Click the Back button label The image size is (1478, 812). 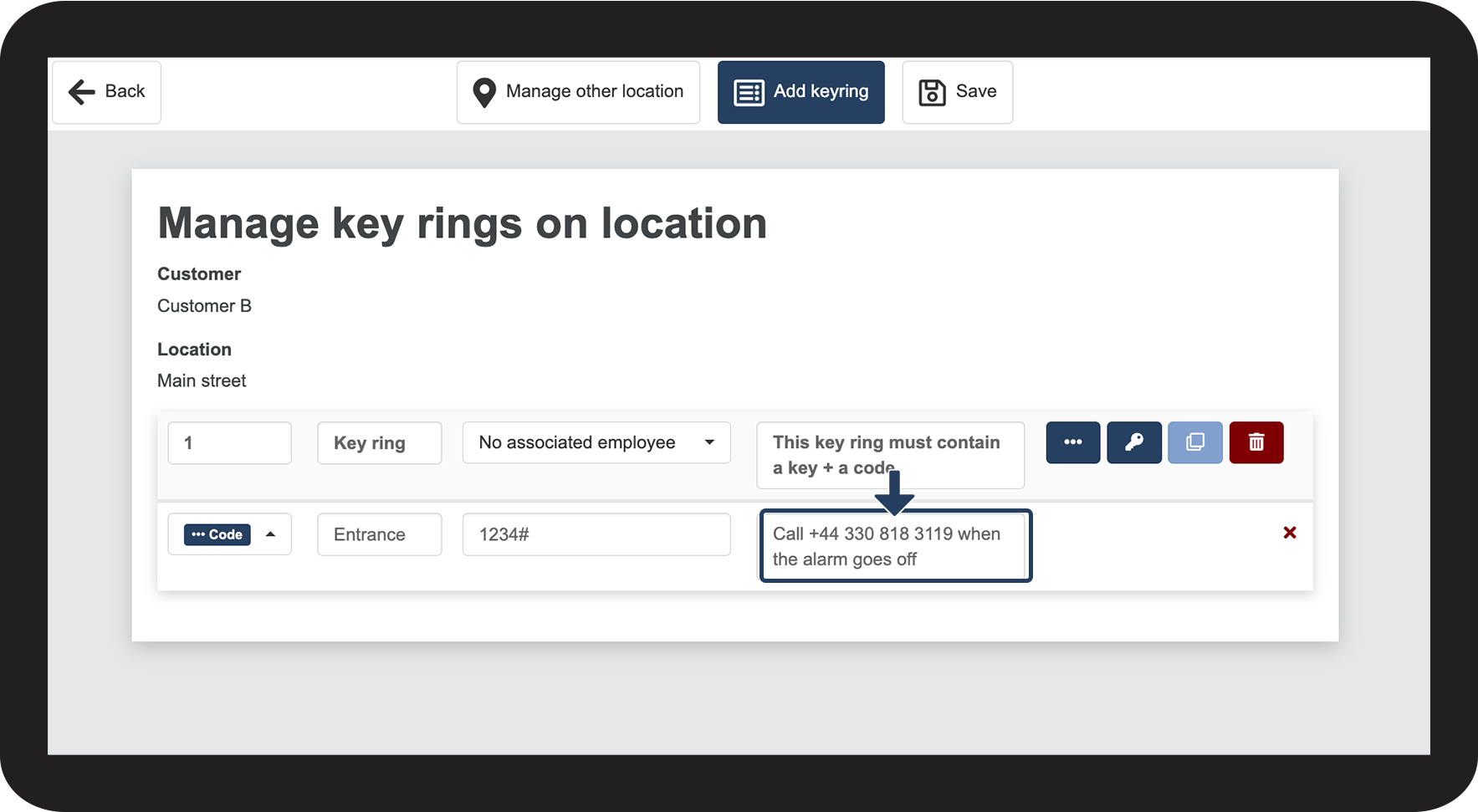125,92
